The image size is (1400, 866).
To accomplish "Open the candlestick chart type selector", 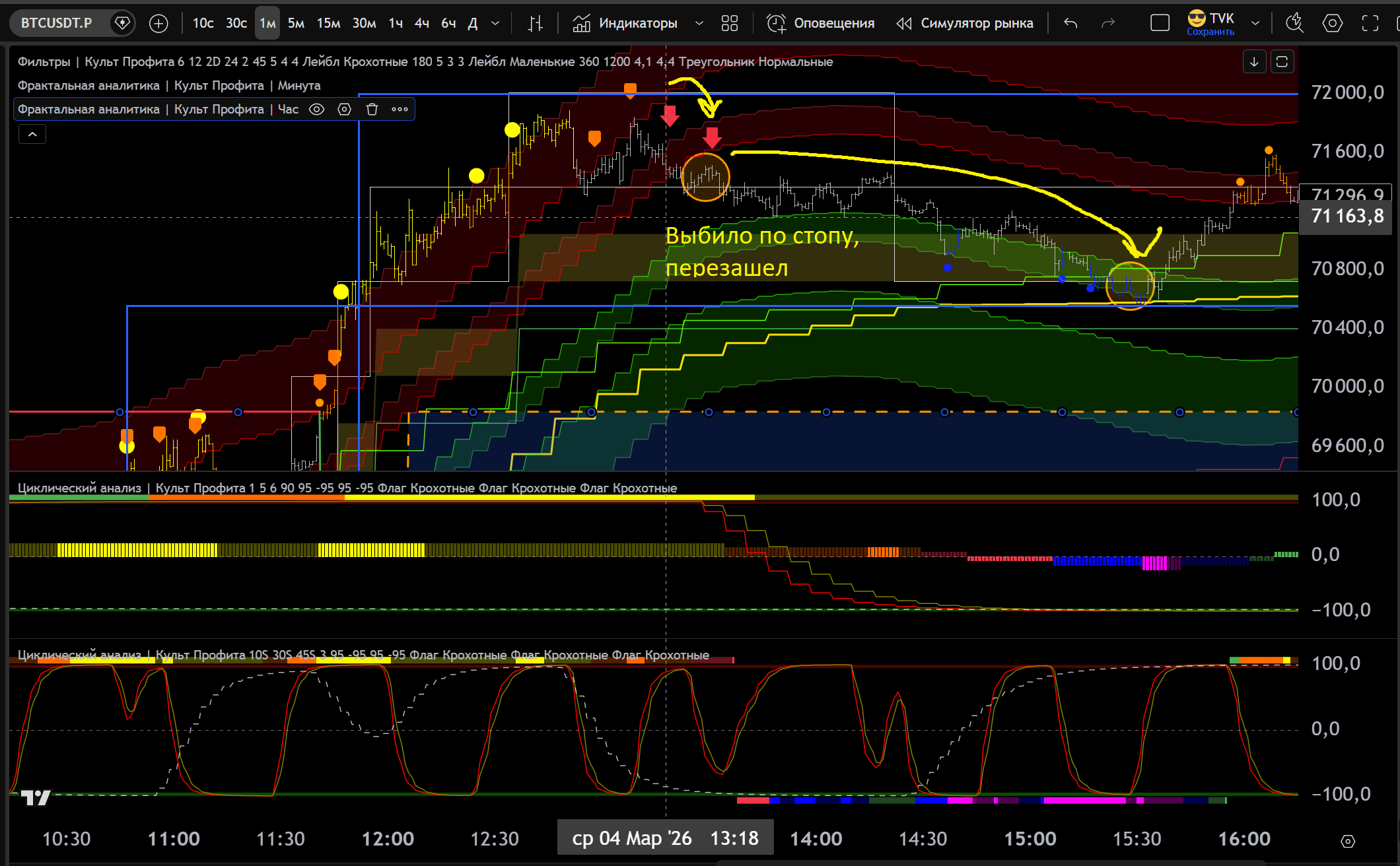I will tap(535, 24).
